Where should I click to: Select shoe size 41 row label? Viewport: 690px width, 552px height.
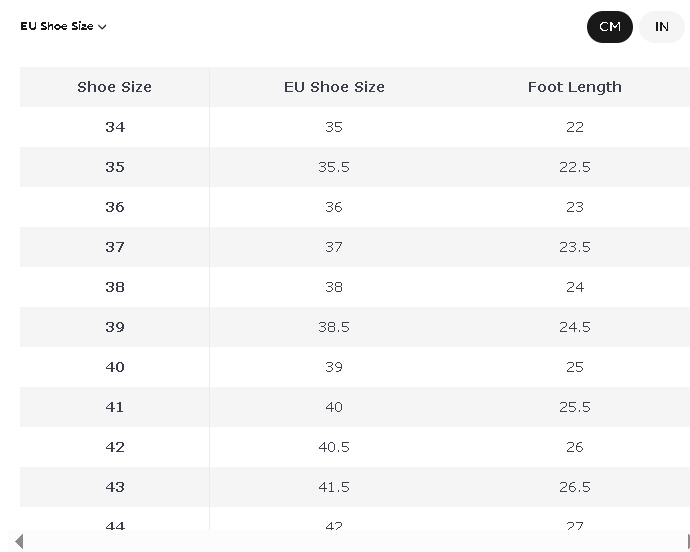(x=114, y=407)
